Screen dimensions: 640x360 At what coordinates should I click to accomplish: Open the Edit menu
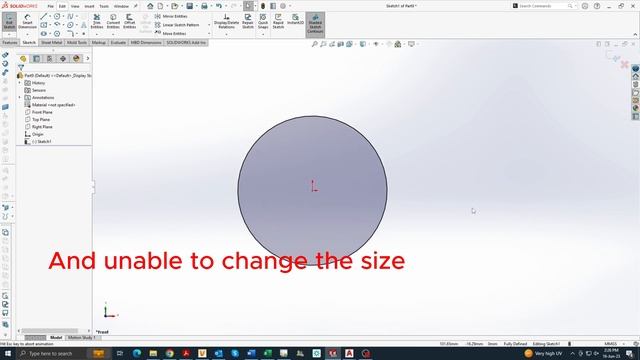pos(62,7)
